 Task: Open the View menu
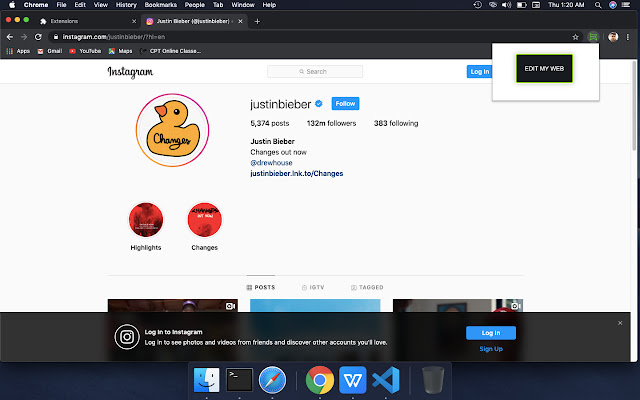[x=101, y=5]
